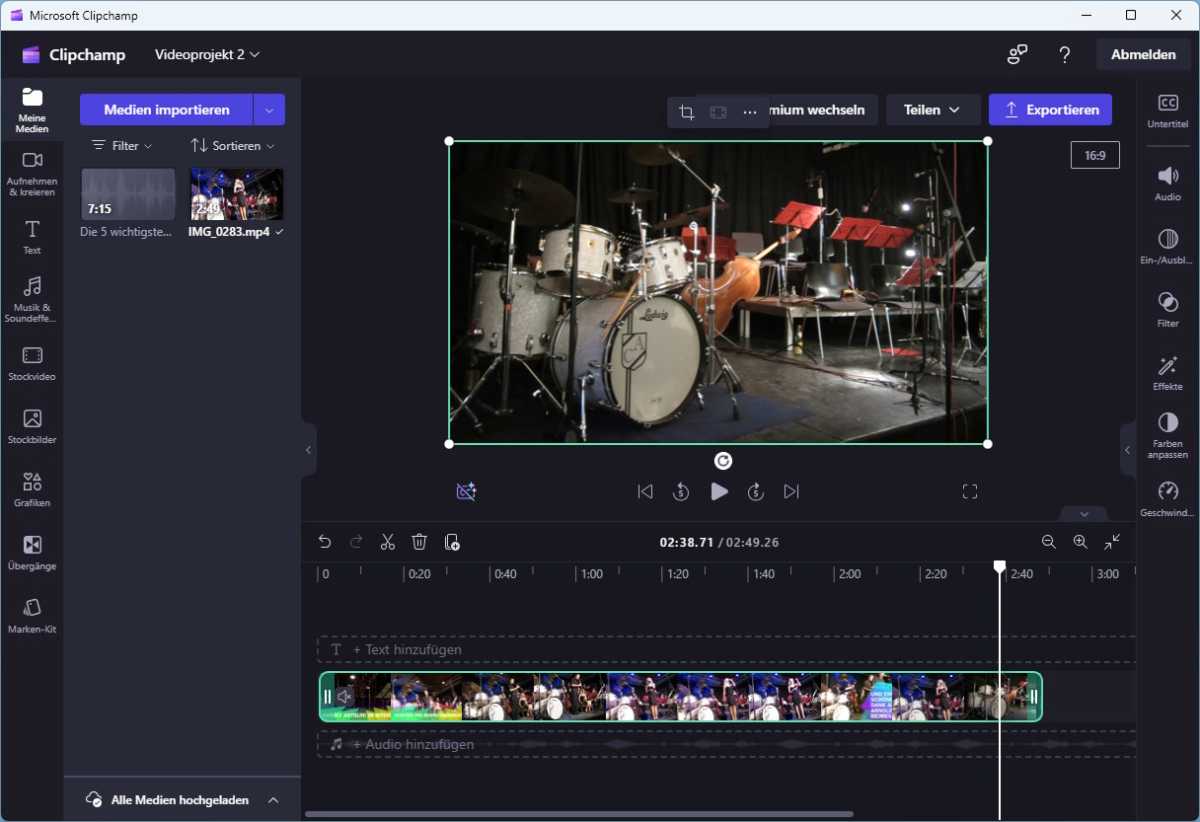
Task: Toggle fullscreen preview mode
Action: (x=969, y=491)
